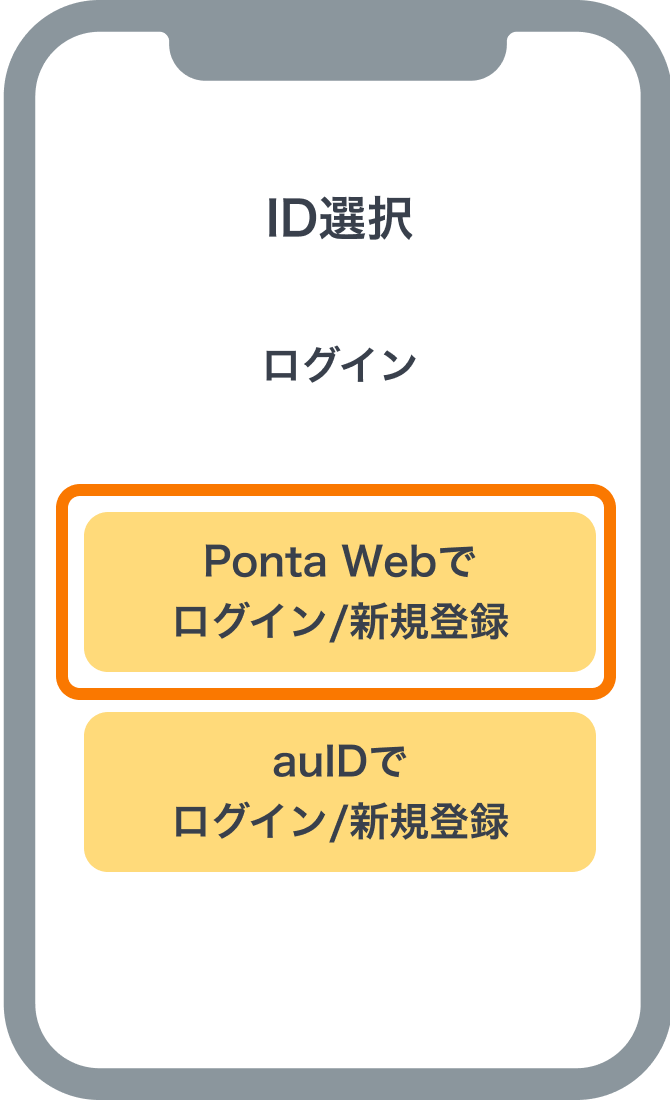This screenshot has height=1100, width=670.
Task: Select the orange-highlighted login option
Action: (339, 592)
